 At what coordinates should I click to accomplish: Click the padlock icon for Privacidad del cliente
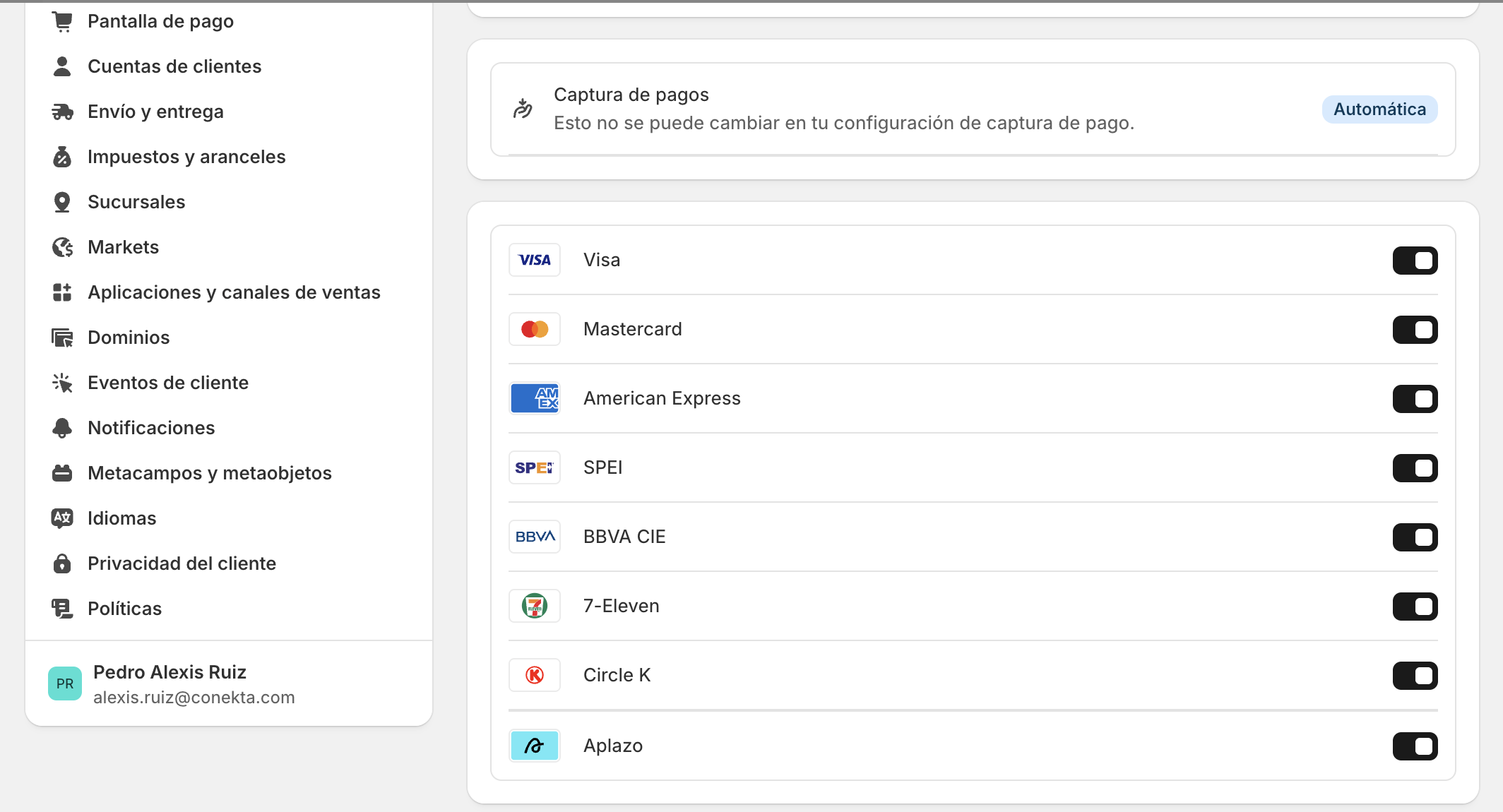pyautogui.click(x=62, y=563)
